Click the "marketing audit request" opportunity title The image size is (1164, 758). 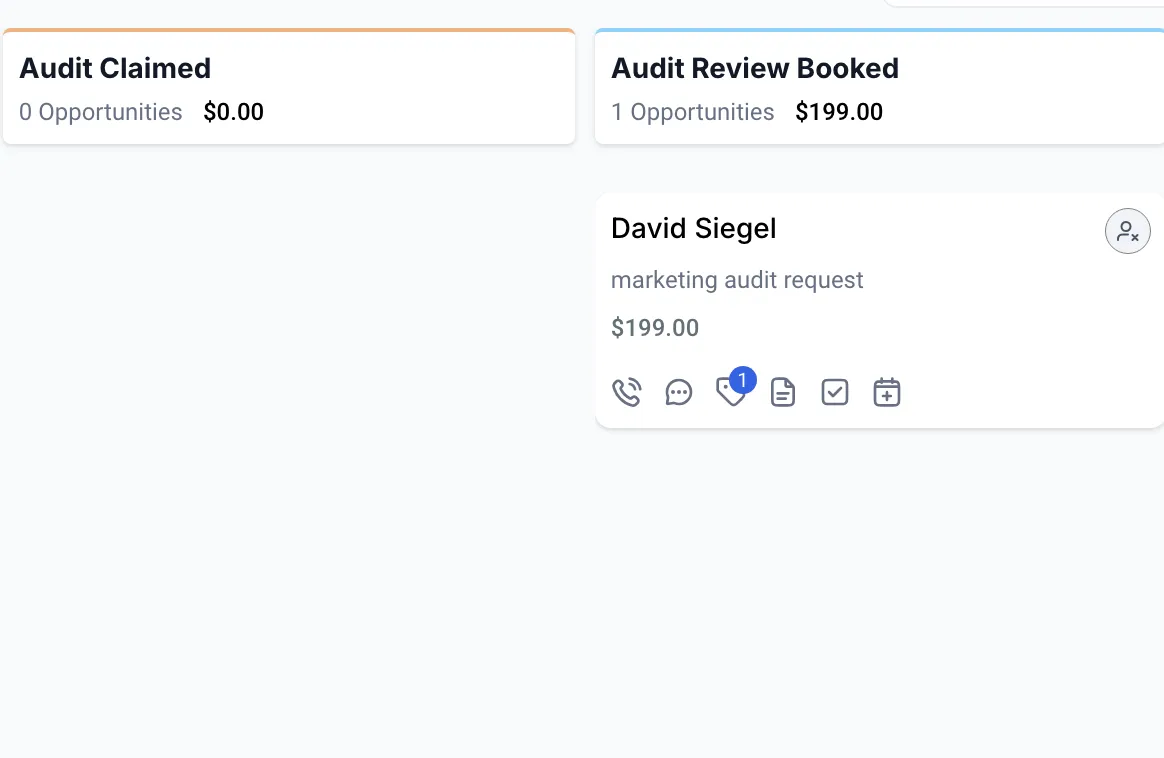(x=737, y=280)
